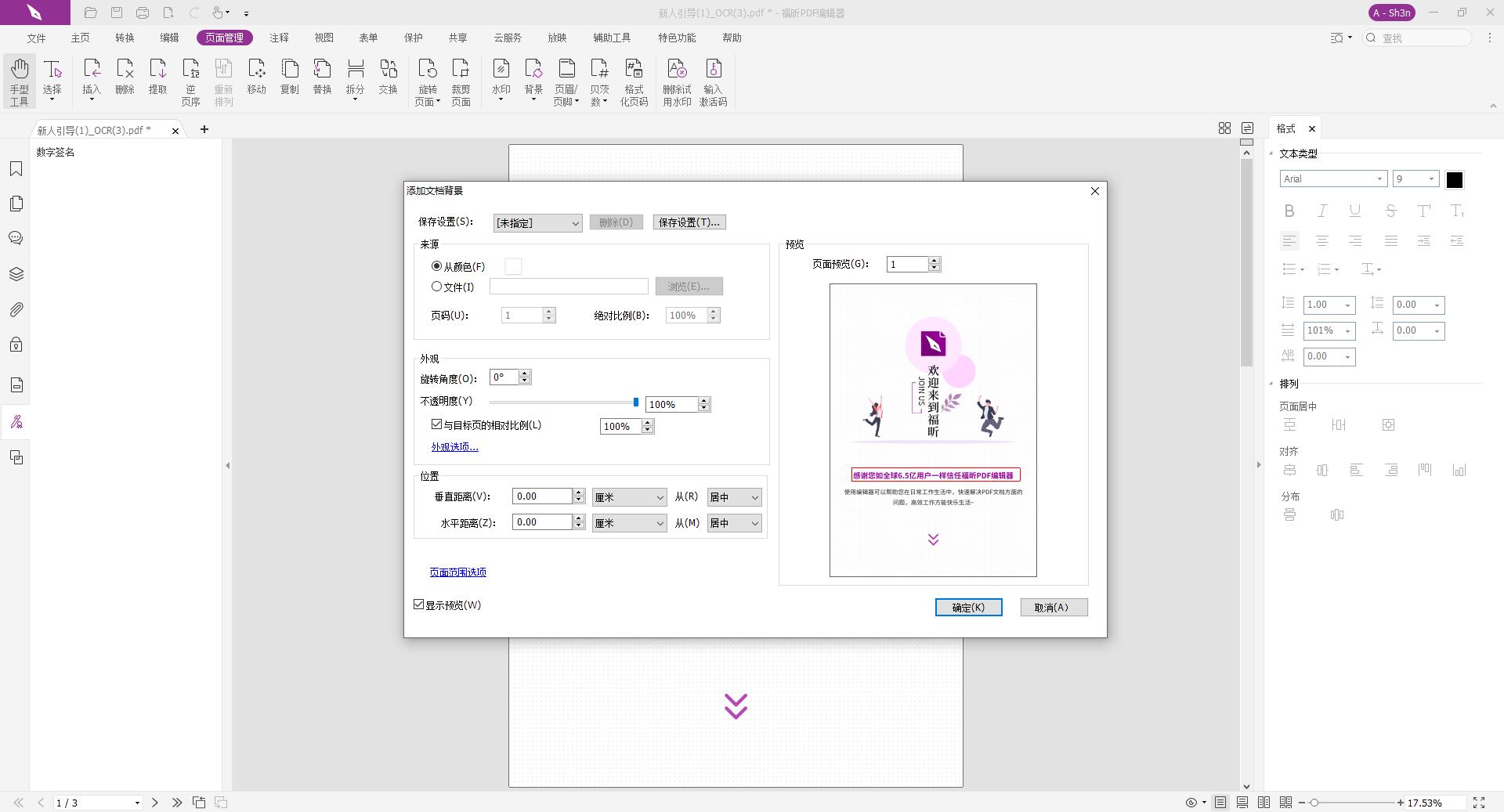Switch to the Protect (保护) ribbon tab
1504x812 pixels.
click(413, 38)
